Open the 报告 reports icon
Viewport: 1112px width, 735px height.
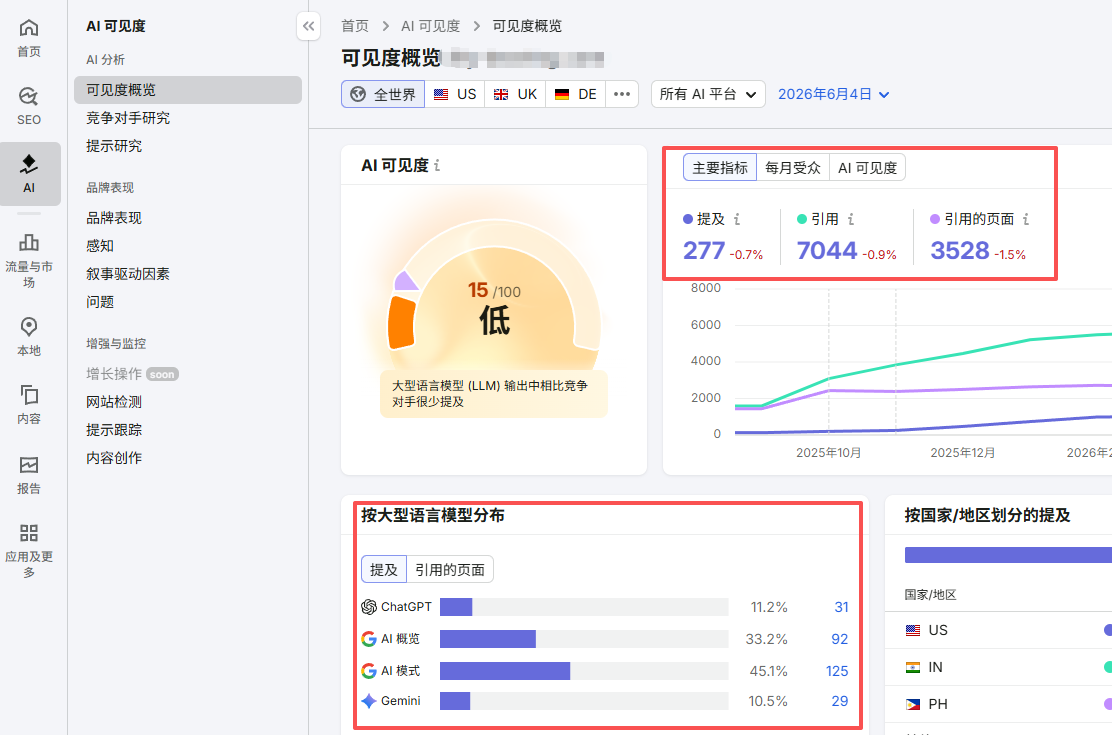29,465
